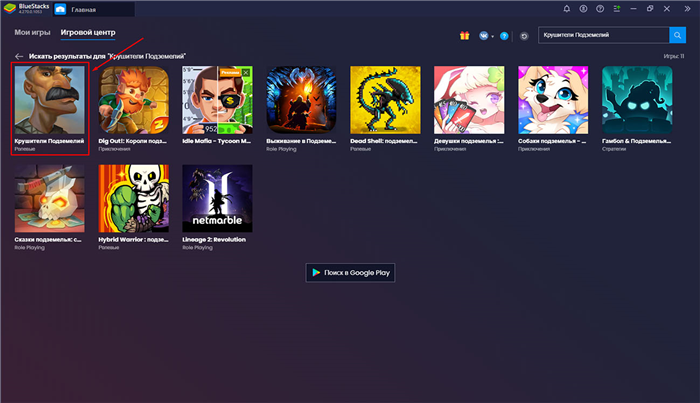Open Девушки подземелья game thumbnail

pos(469,100)
